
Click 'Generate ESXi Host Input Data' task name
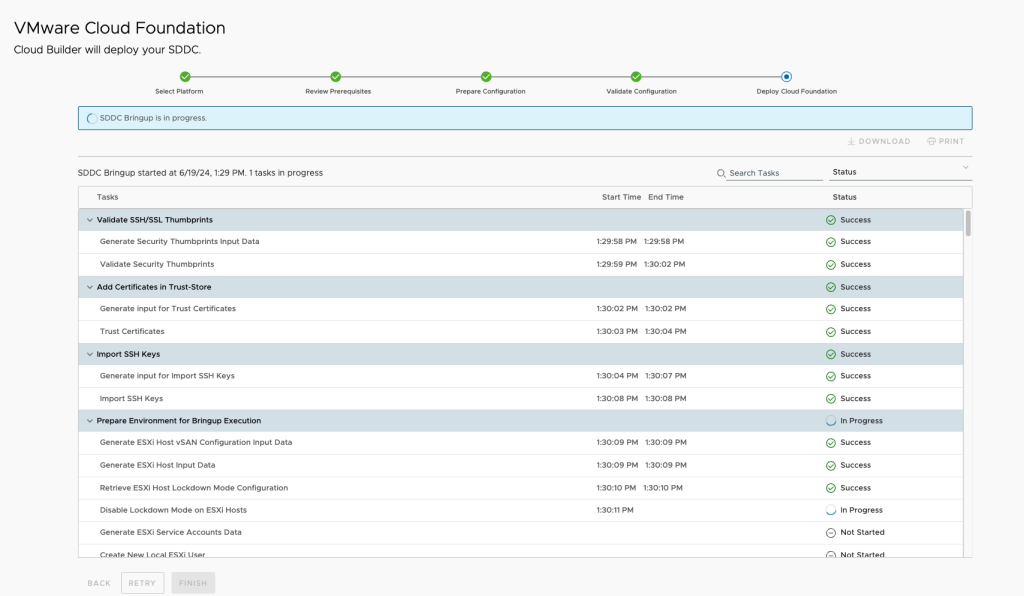157,465
